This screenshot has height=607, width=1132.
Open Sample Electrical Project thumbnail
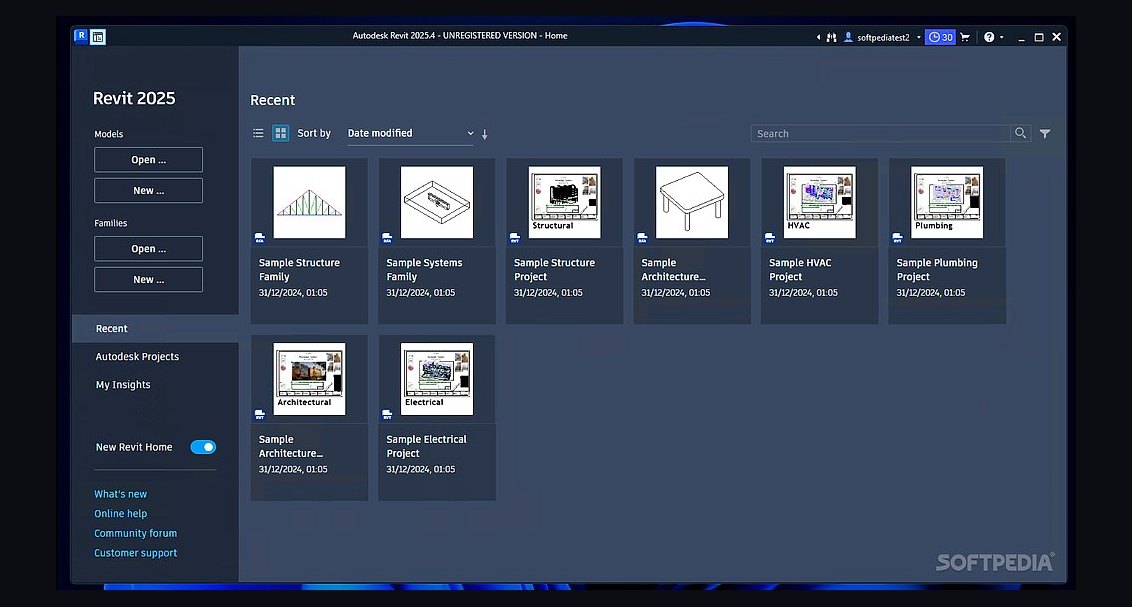[437, 379]
